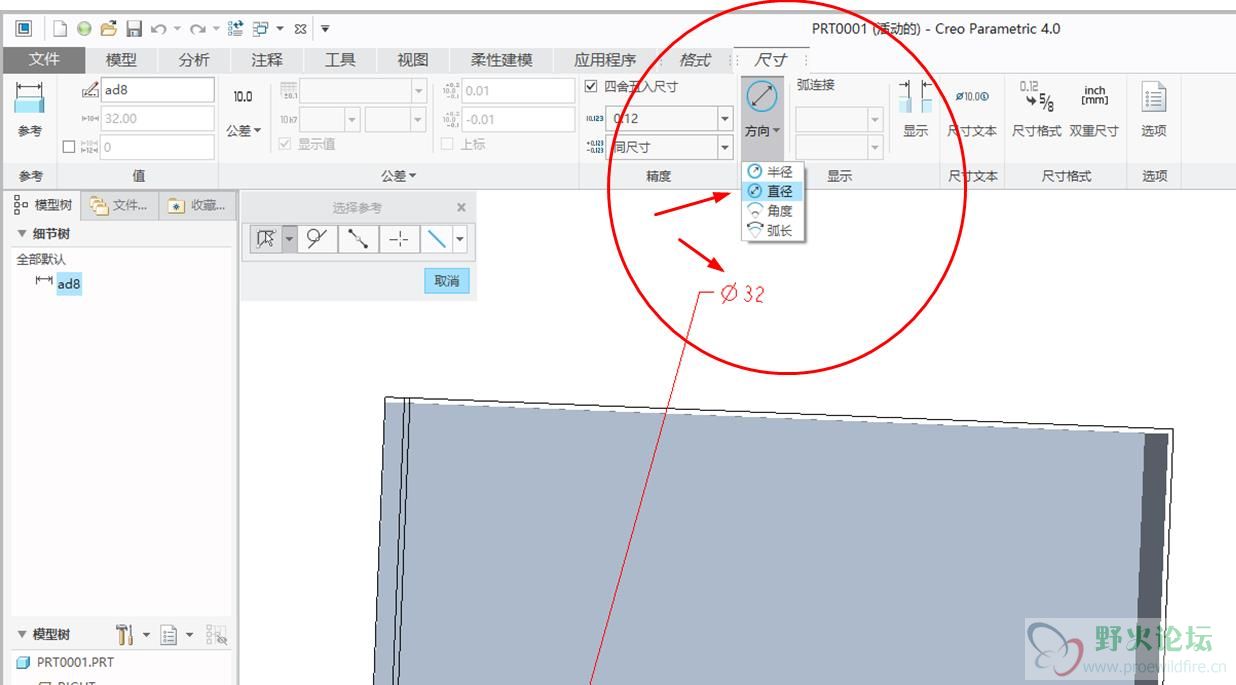1236x685 pixels.
Task: Open the quick access toolbar customize arrow
Action: 325,29
